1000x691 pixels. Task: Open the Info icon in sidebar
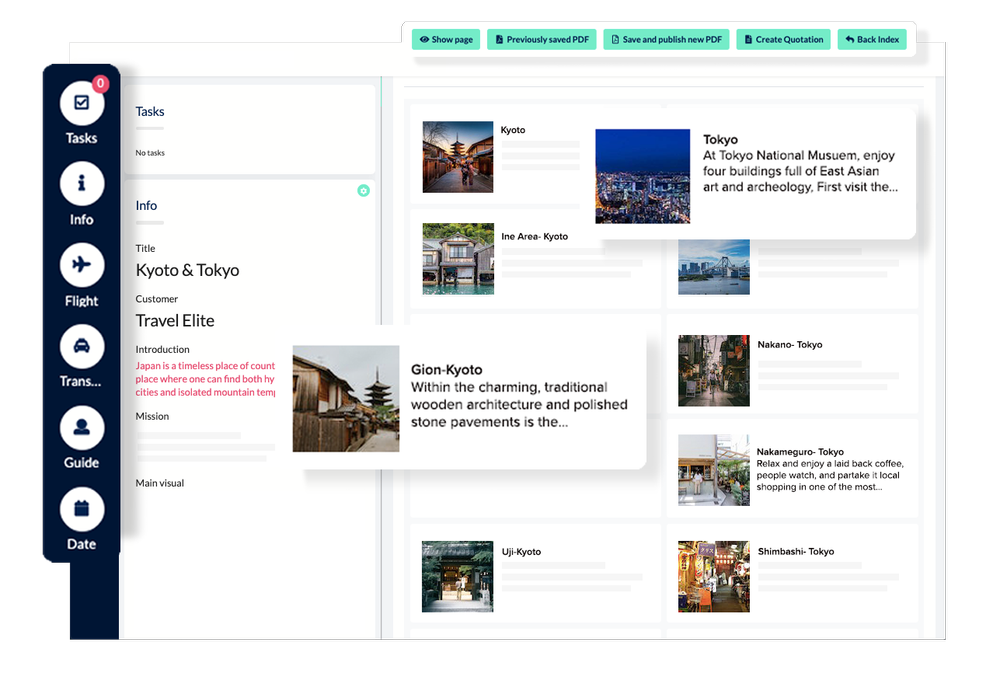[x=82, y=184]
